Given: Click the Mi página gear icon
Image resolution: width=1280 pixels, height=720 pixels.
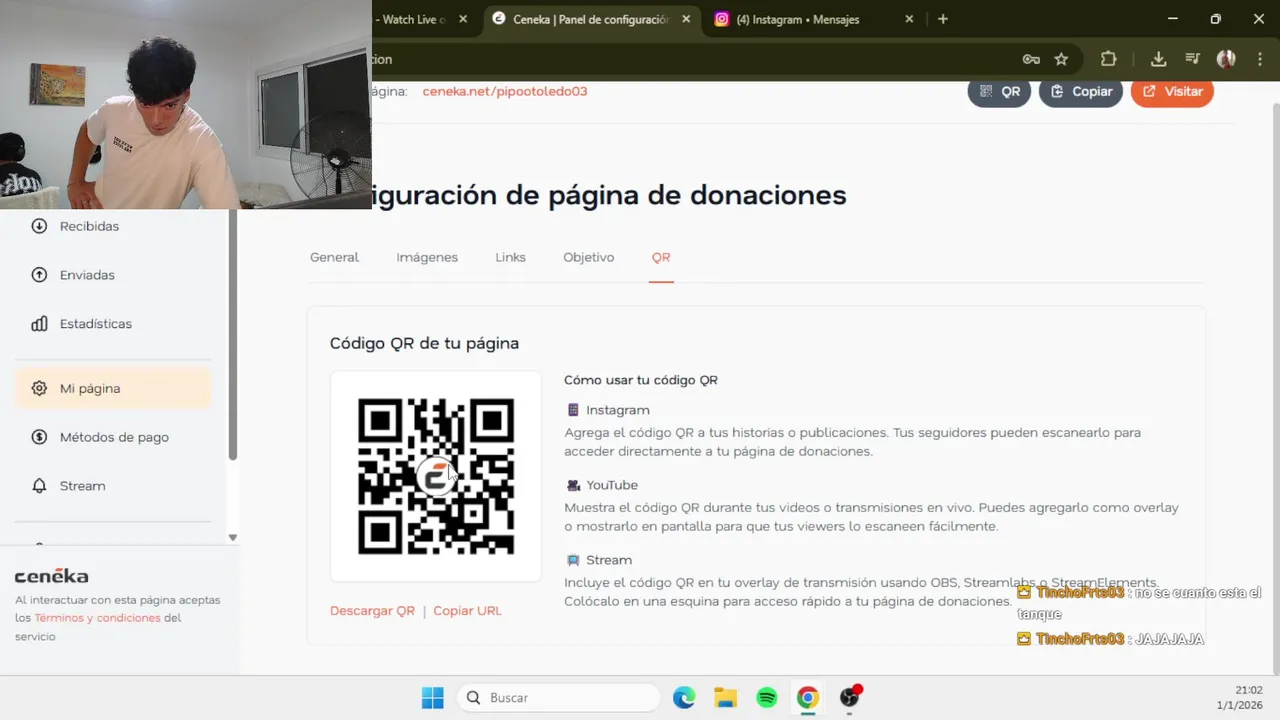Looking at the screenshot, I should tap(39, 388).
